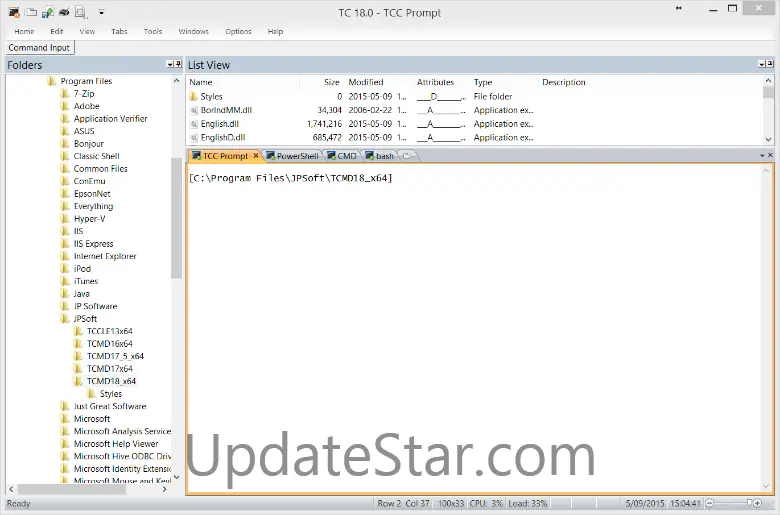Click the Take Command application icon in the title bar
780x515 pixels.
14,12
